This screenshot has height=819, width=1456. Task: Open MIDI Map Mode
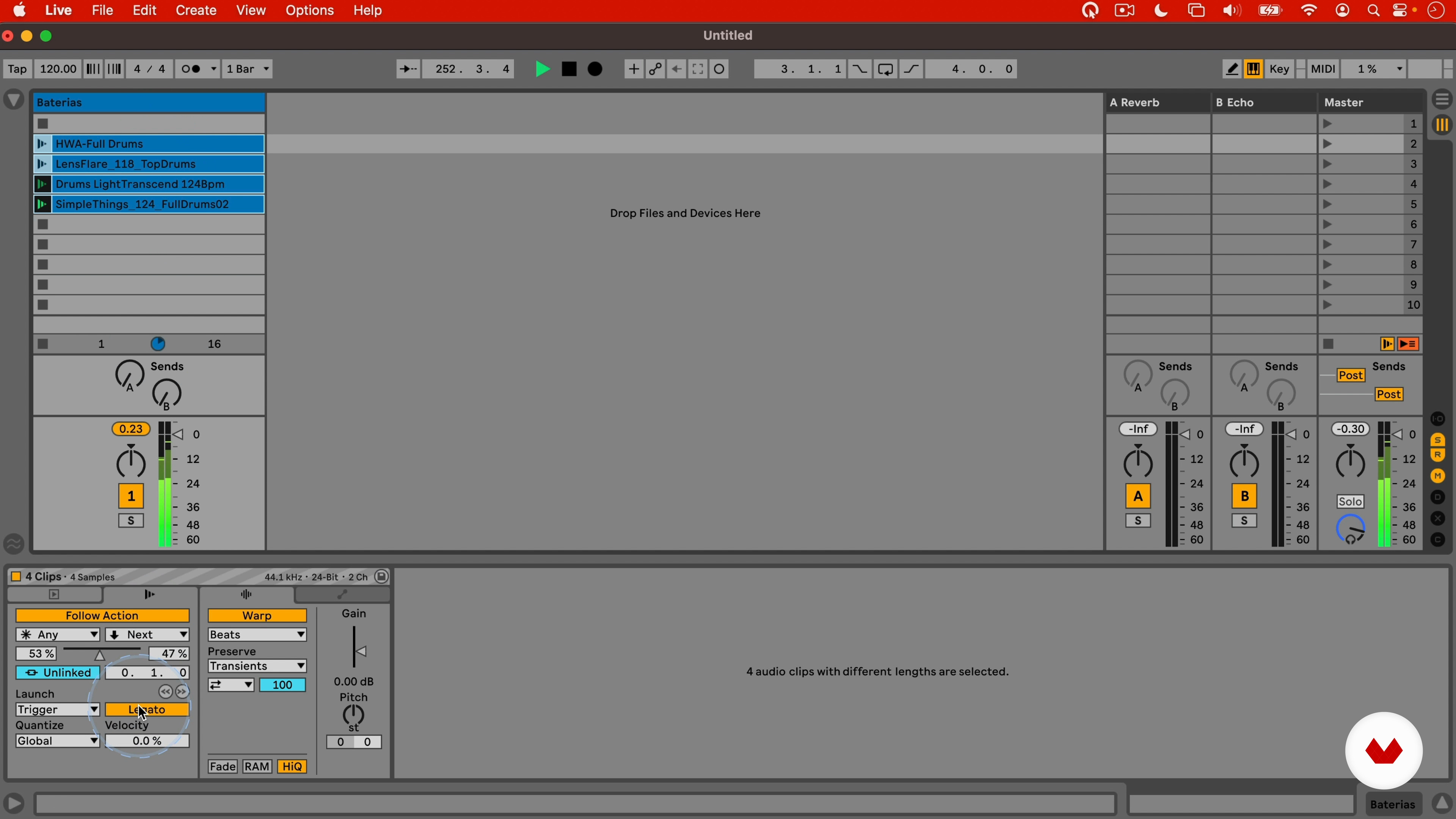[x=1323, y=69]
